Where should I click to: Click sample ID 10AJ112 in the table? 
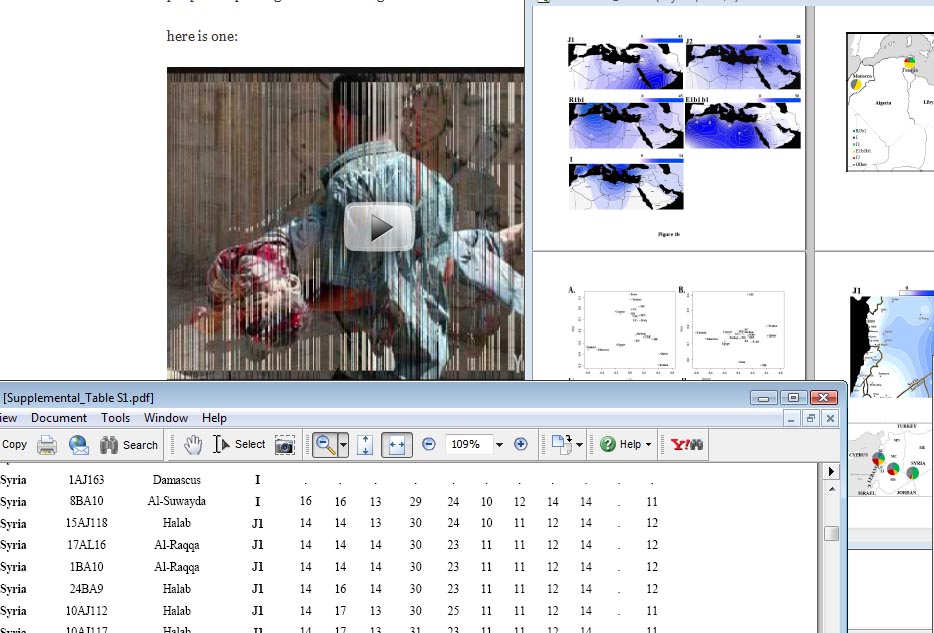tap(86, 611)
